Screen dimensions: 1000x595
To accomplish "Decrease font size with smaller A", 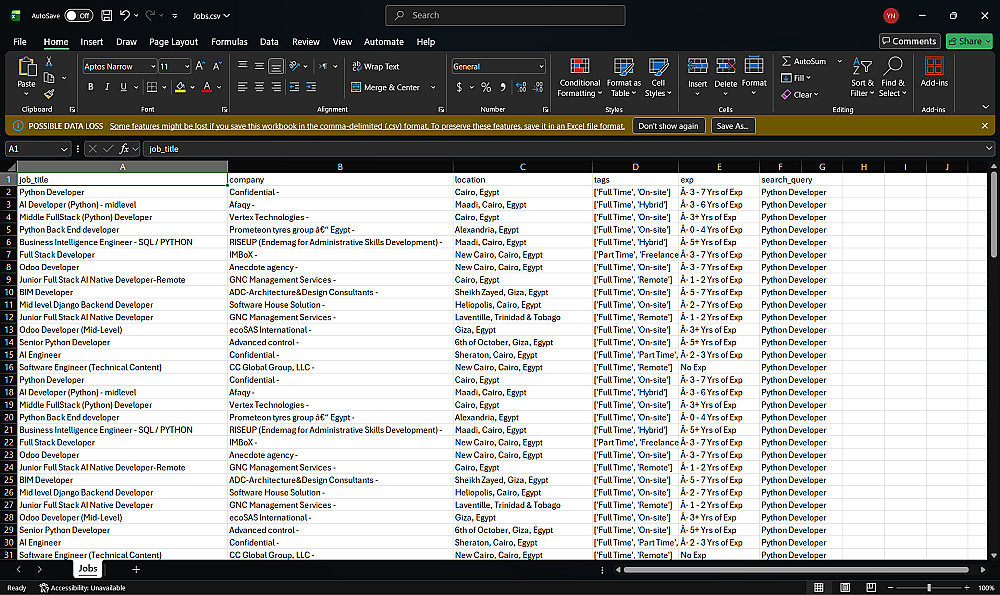I will click(x=217, y=66).
